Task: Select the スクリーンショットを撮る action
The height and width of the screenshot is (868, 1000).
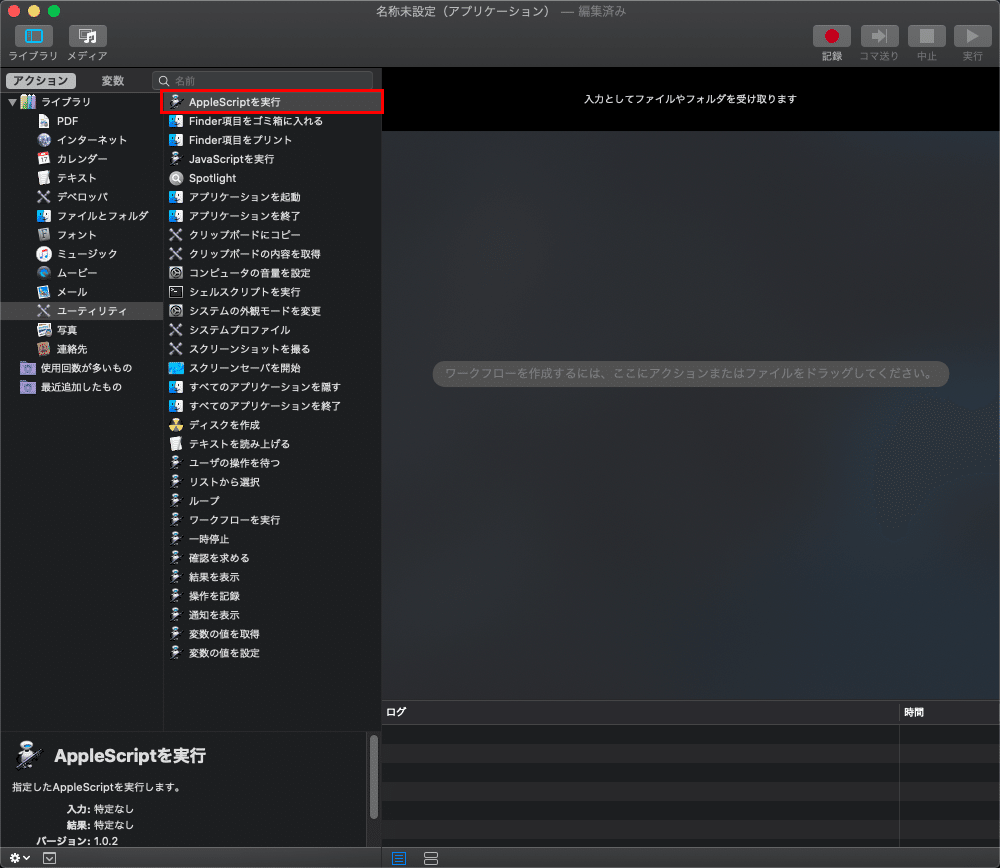Action: click(272, 349)
